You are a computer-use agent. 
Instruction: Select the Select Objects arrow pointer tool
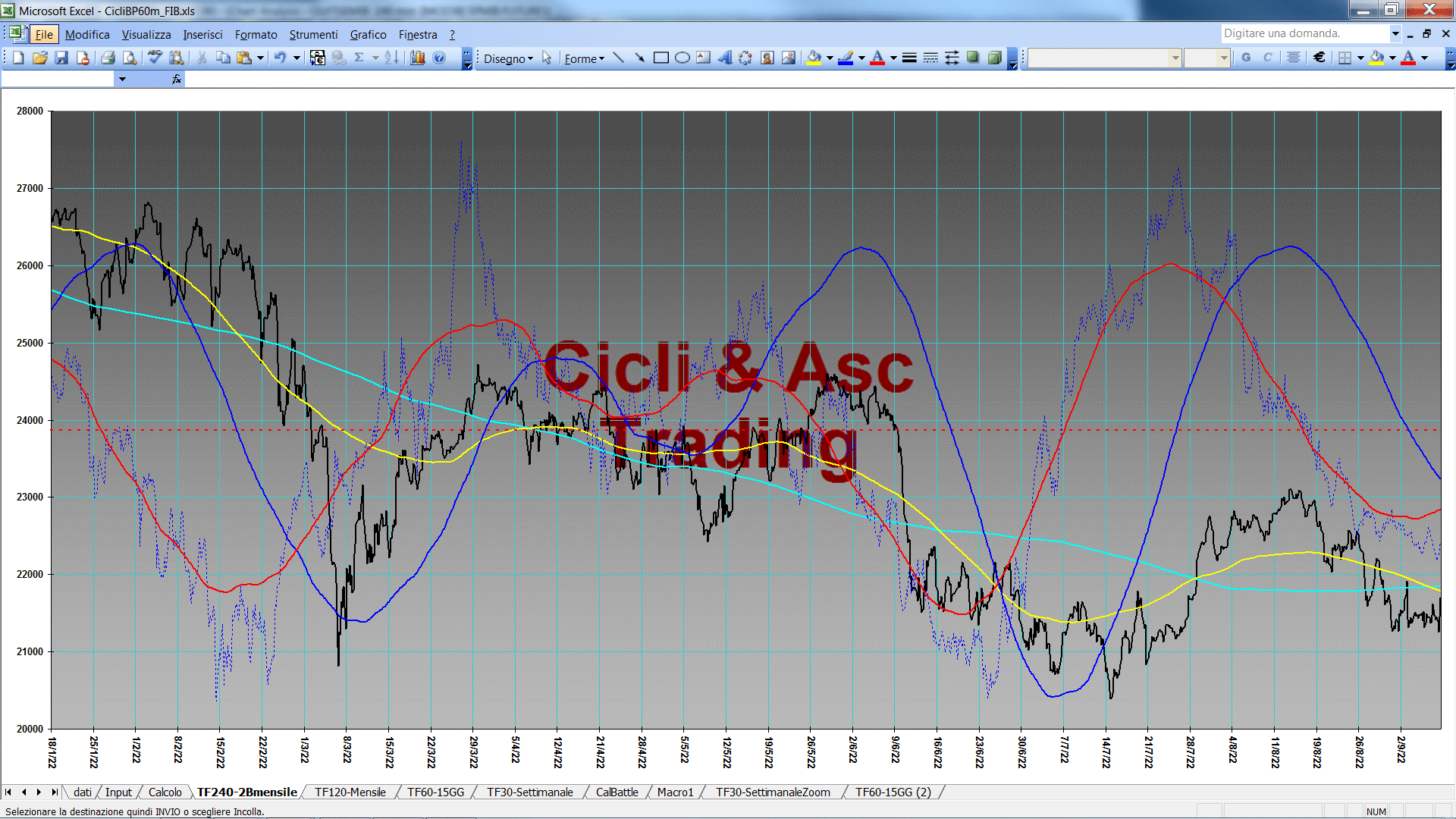pyautogui.click(x=547, y=58)
